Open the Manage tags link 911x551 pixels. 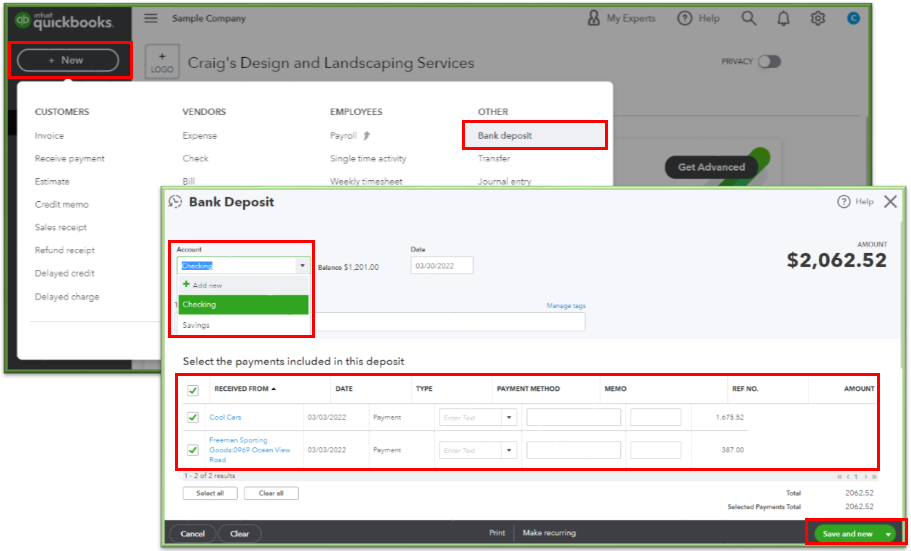(566, 306)
